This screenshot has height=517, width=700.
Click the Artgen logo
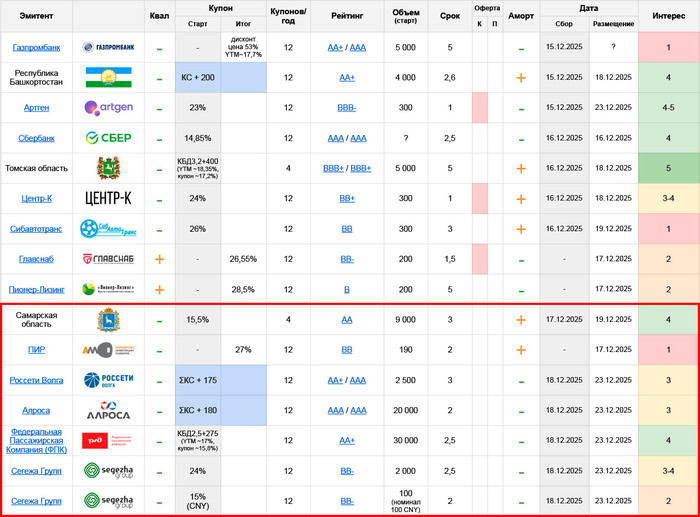coord(108,108)
